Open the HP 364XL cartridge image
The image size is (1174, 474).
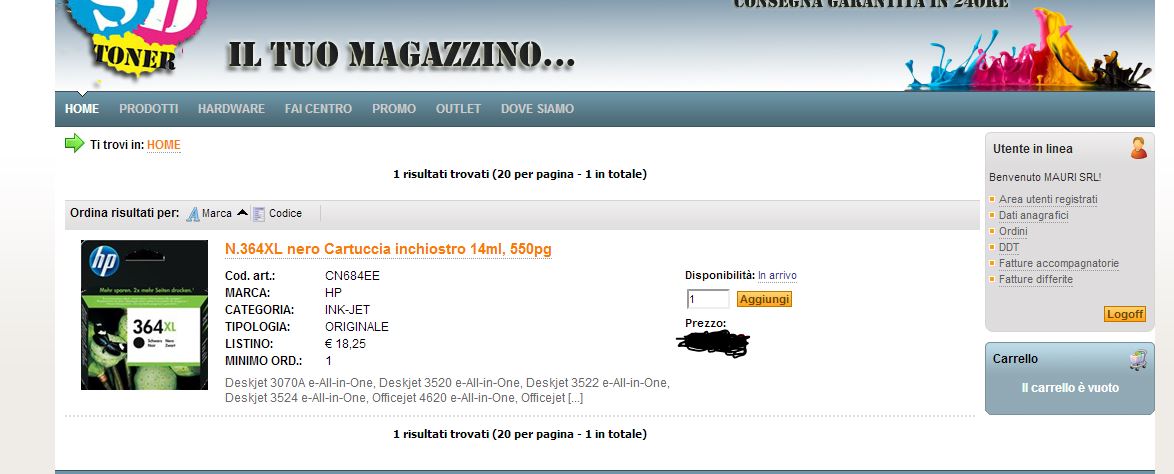145,315
